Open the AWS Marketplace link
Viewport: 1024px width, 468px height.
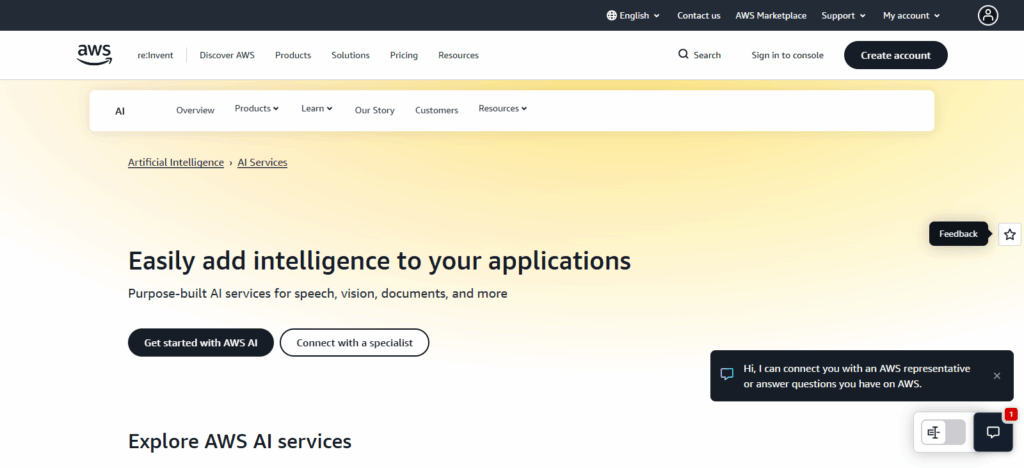[x=771, y=15]
